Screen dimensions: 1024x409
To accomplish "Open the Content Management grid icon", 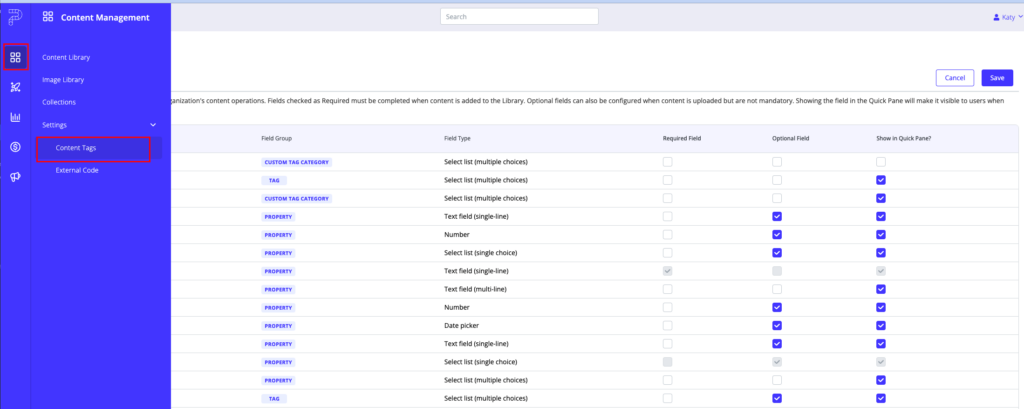I will coord(16,57).
